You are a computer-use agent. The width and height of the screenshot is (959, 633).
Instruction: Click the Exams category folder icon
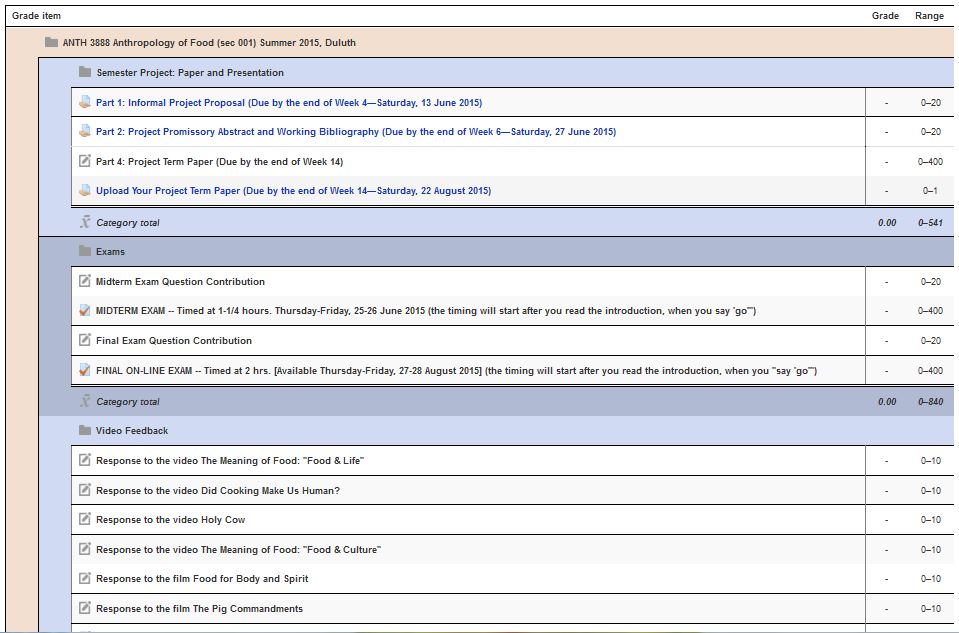tap(84, 251)
